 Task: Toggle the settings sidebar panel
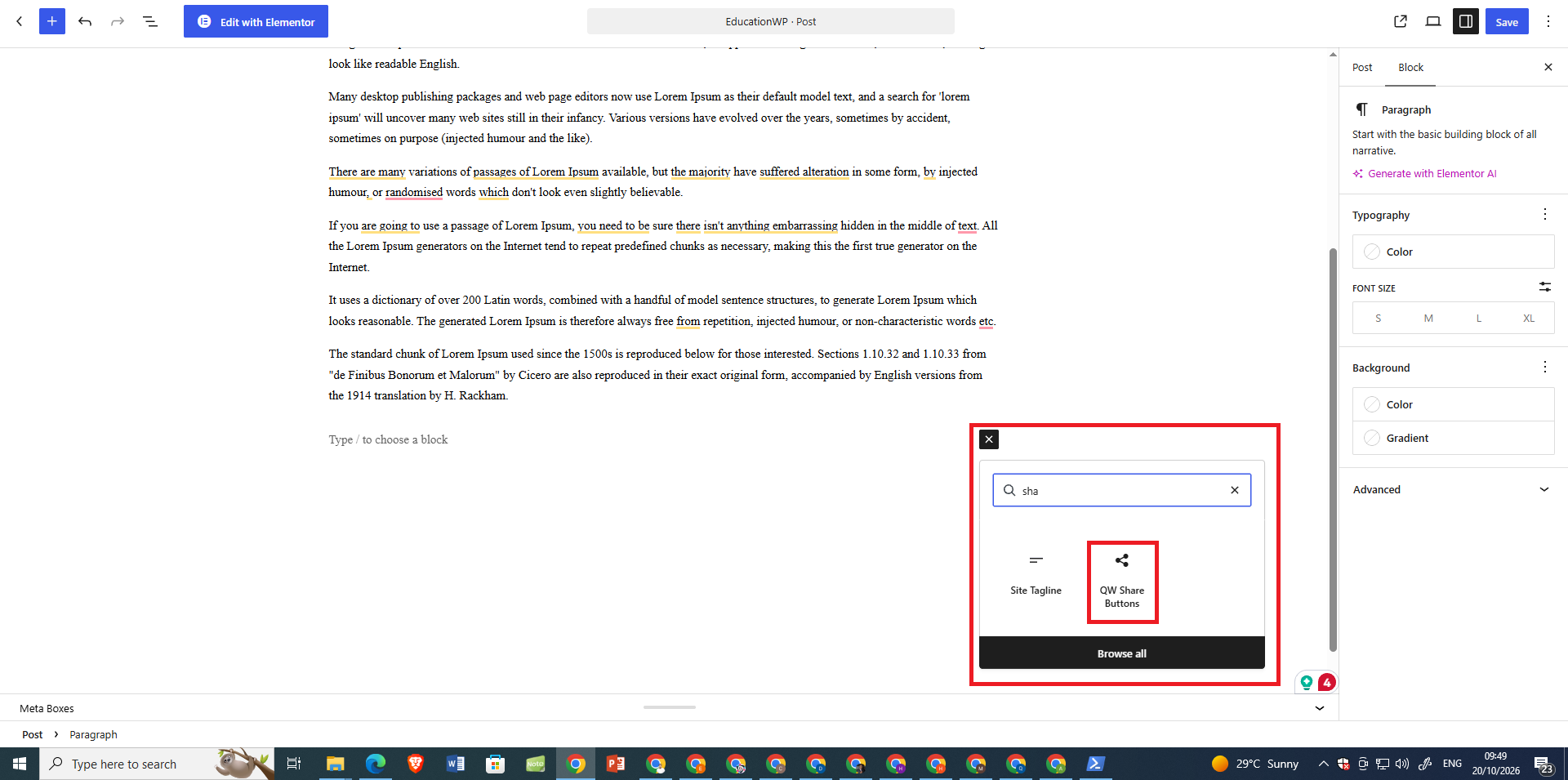(x=1466, y=21)
